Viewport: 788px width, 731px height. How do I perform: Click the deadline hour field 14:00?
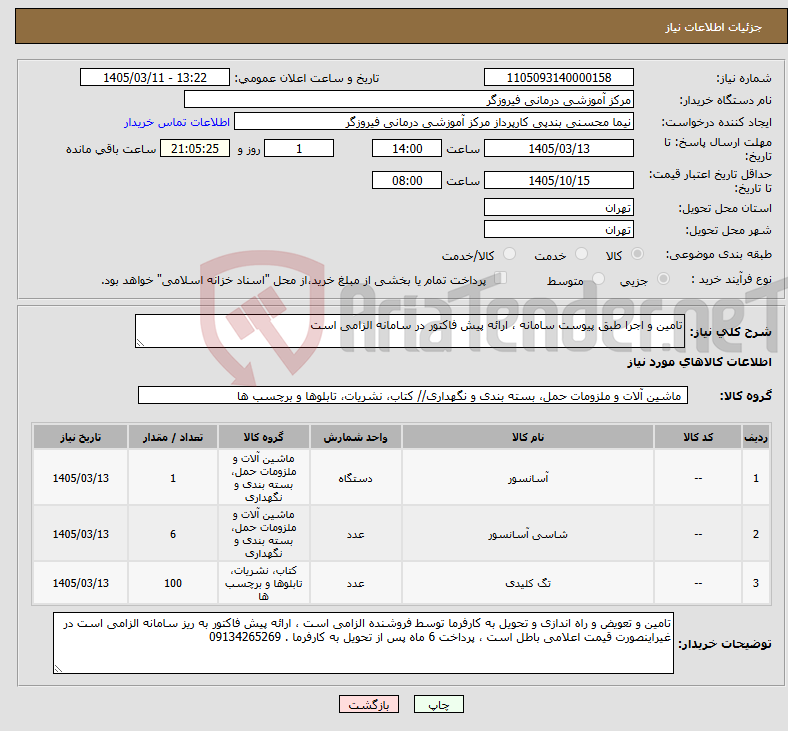pos(407,149)
